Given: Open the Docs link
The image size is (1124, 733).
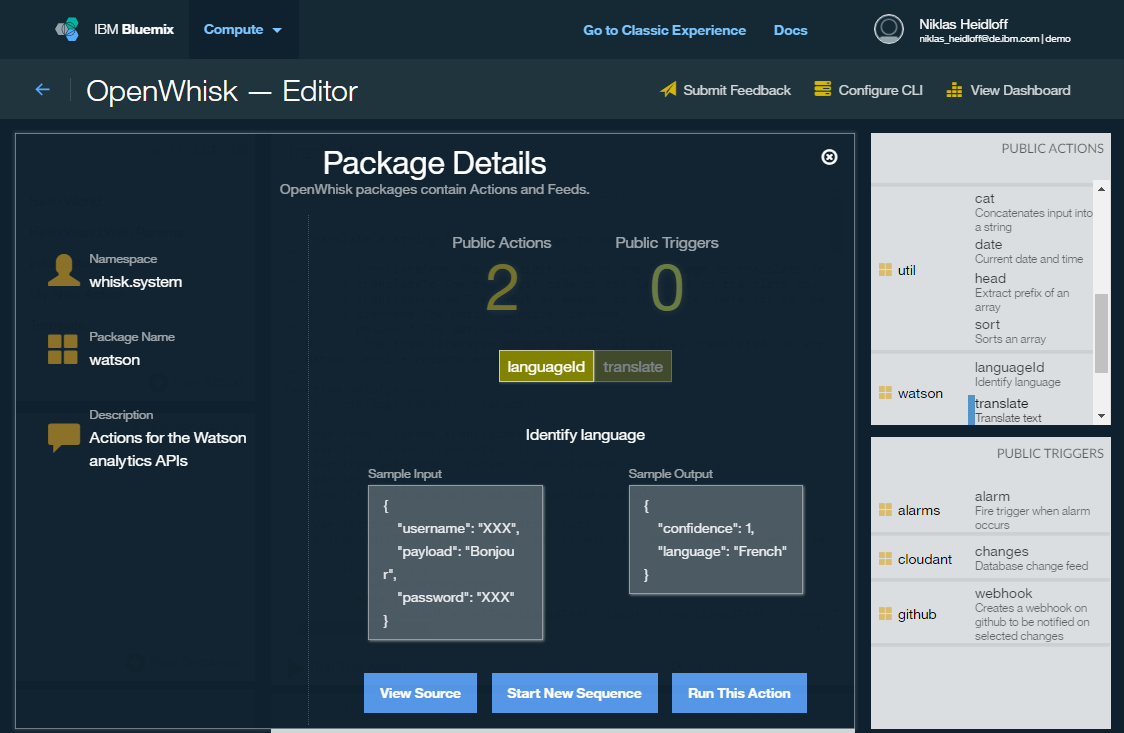Looking at the screenshot, I should [790, 30].
